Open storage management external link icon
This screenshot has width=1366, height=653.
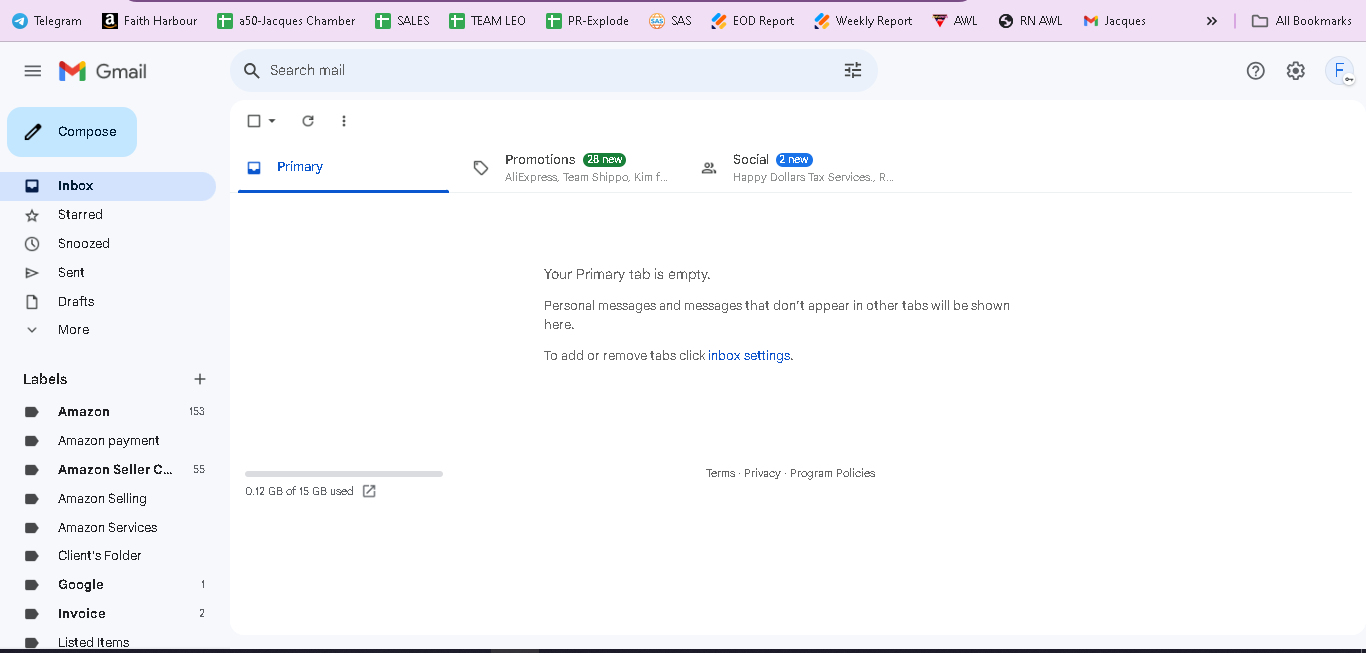click(369, 491)
